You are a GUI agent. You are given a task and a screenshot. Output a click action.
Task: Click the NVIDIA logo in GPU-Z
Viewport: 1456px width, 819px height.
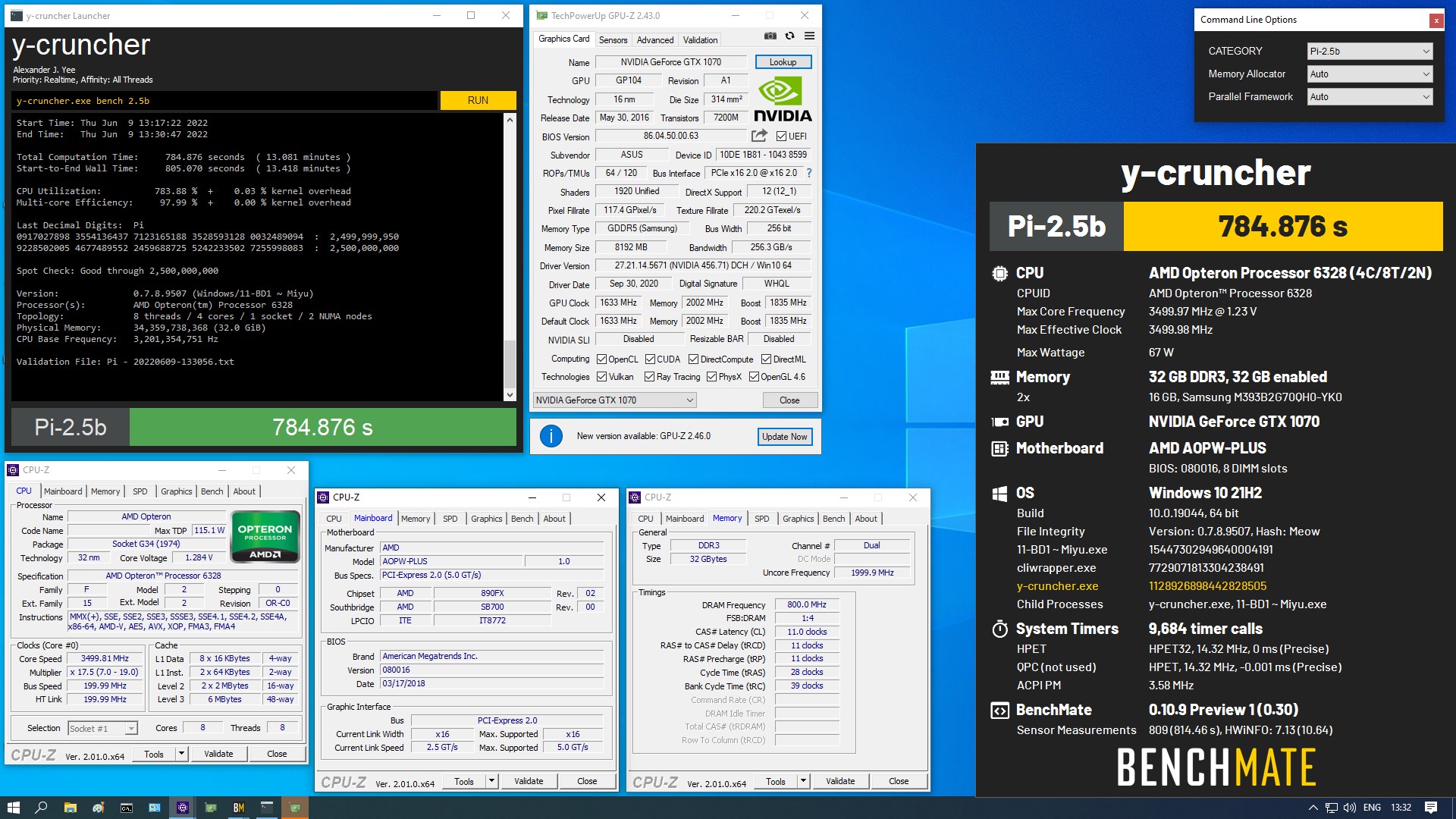pyautogui.click(x=783, y=99)
